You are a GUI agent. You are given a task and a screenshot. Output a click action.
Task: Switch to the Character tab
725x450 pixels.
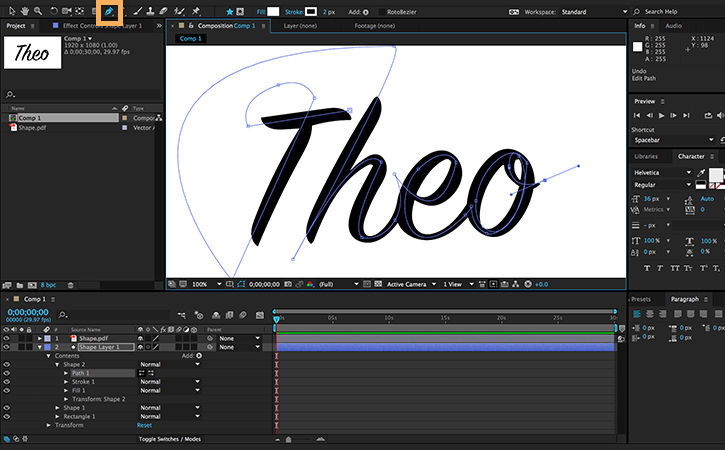point(691,156)
